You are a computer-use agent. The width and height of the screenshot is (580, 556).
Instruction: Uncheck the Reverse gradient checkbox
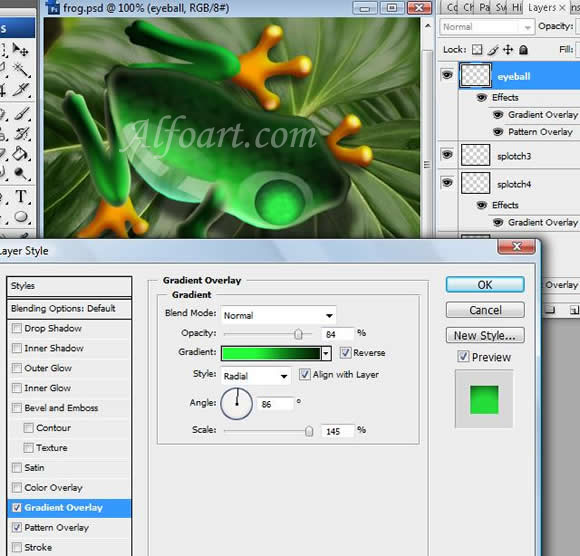pyautogui.click(x=345, y=353)
